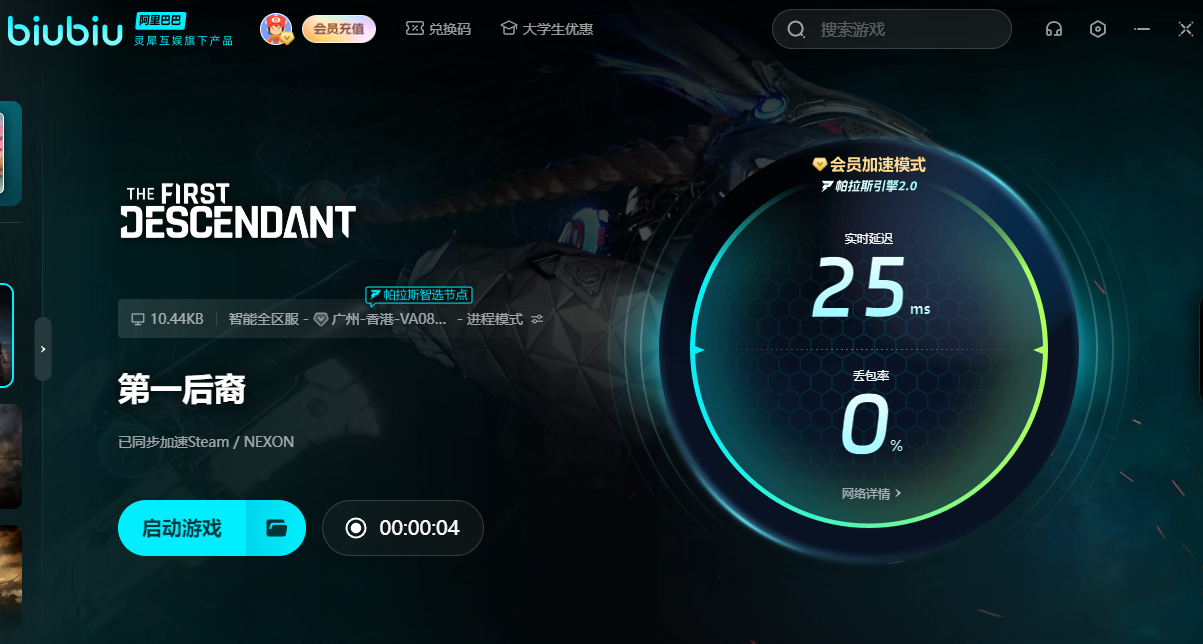This screenshot has height=644, width=1203.
Task: Click the 第一后裔 game title
Action: [x=182, y=389]
